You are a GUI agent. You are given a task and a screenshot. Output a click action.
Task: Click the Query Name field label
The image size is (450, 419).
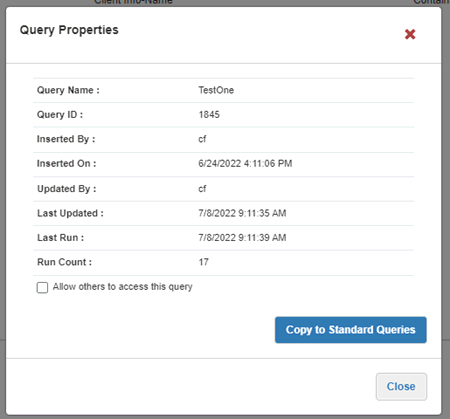68,90
